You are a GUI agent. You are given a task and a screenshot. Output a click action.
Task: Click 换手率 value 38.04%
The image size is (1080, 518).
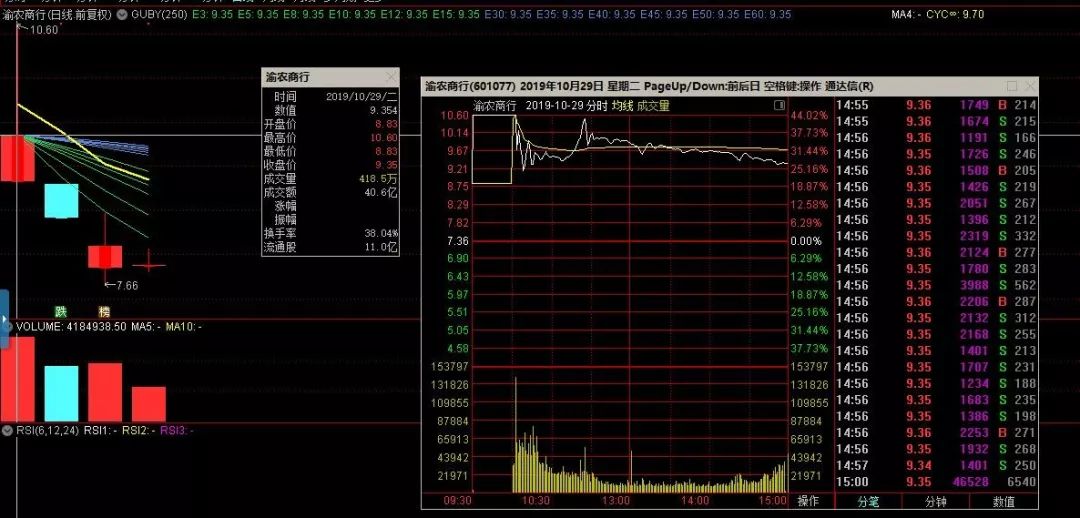pos(381,233)
